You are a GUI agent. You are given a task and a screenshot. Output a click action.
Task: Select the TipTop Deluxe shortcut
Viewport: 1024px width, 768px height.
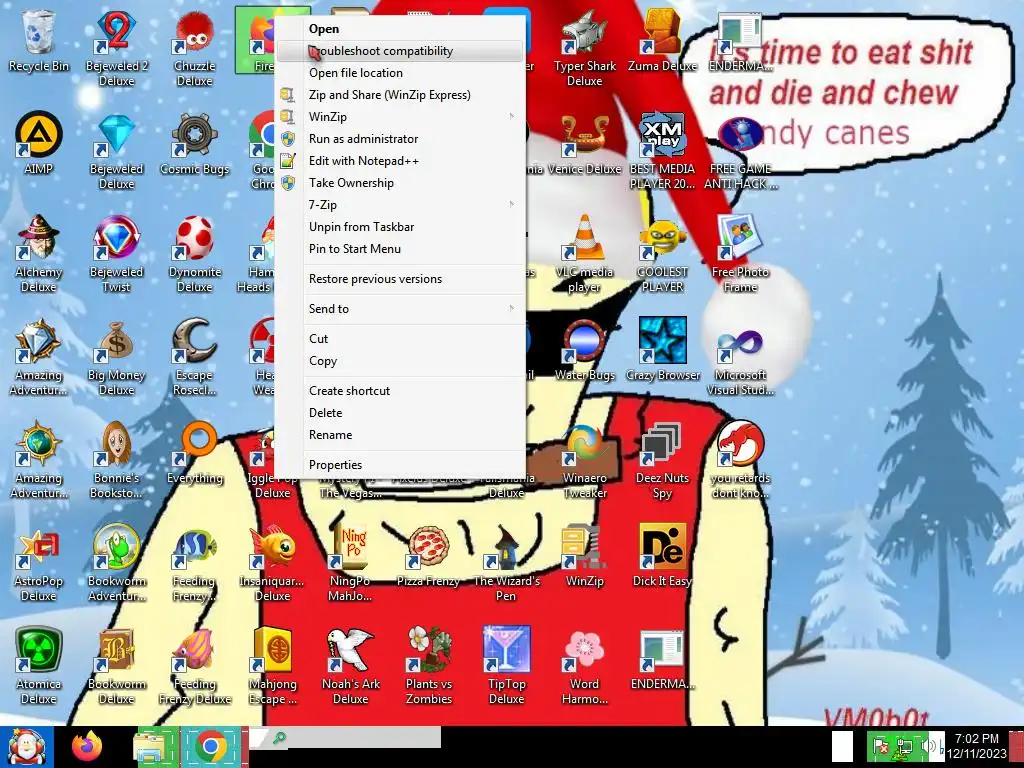pyautogui.click(x=506, y=666)
